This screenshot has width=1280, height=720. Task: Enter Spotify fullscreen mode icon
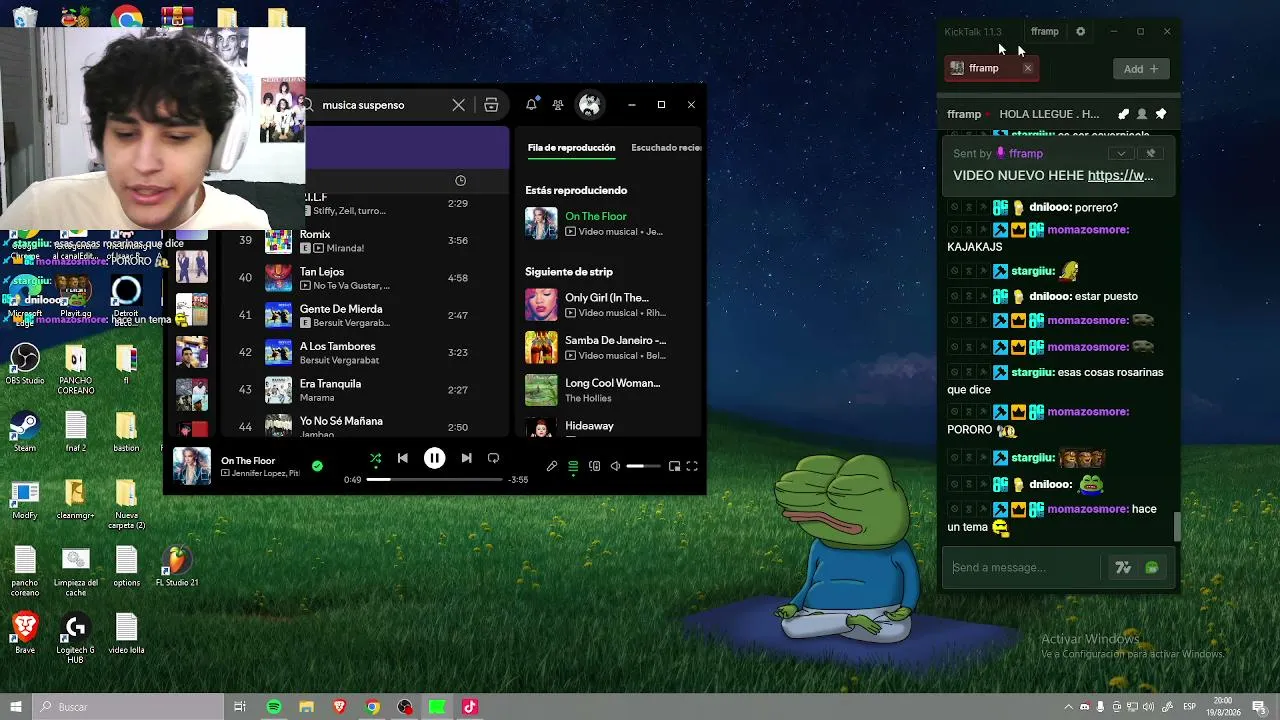(x=691, y=466)
